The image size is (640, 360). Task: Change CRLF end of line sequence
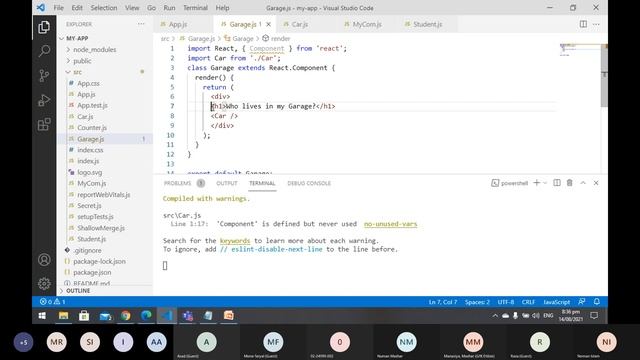click(x=528, y=302)
